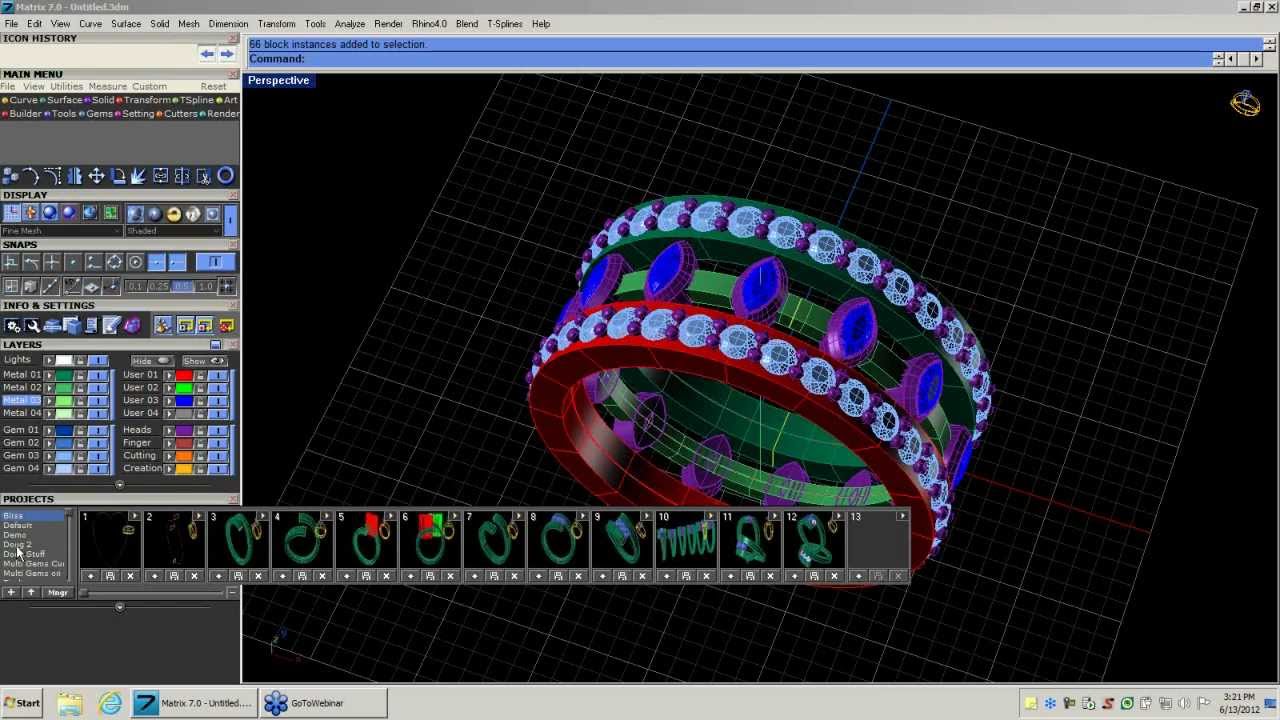
Task: Expand arrow next to Lights layer
Action: [49, 359]
